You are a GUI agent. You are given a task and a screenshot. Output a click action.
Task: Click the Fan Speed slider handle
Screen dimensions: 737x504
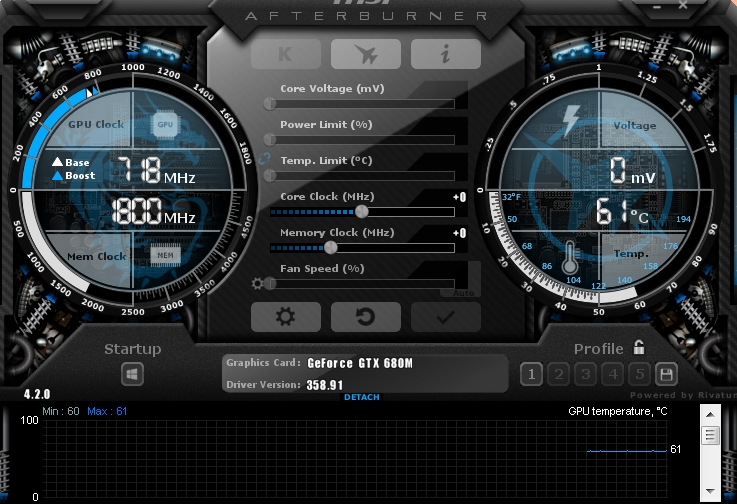[x=270, y=284]
